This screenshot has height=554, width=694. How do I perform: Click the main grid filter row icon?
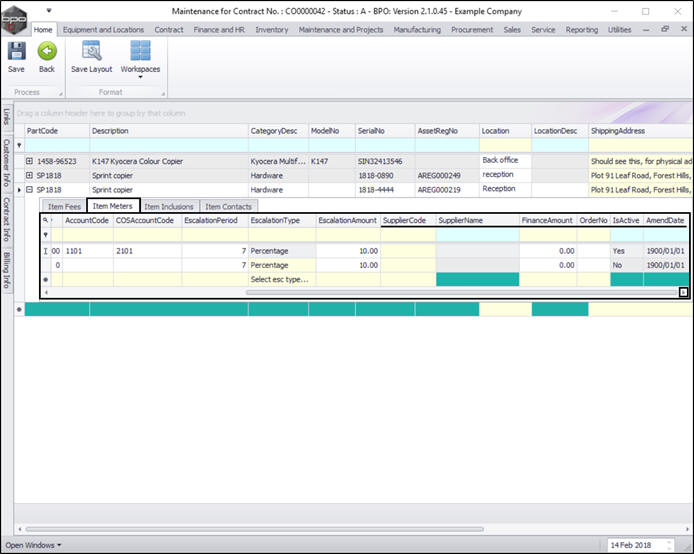pyautogui.click(x=19, y=145)
